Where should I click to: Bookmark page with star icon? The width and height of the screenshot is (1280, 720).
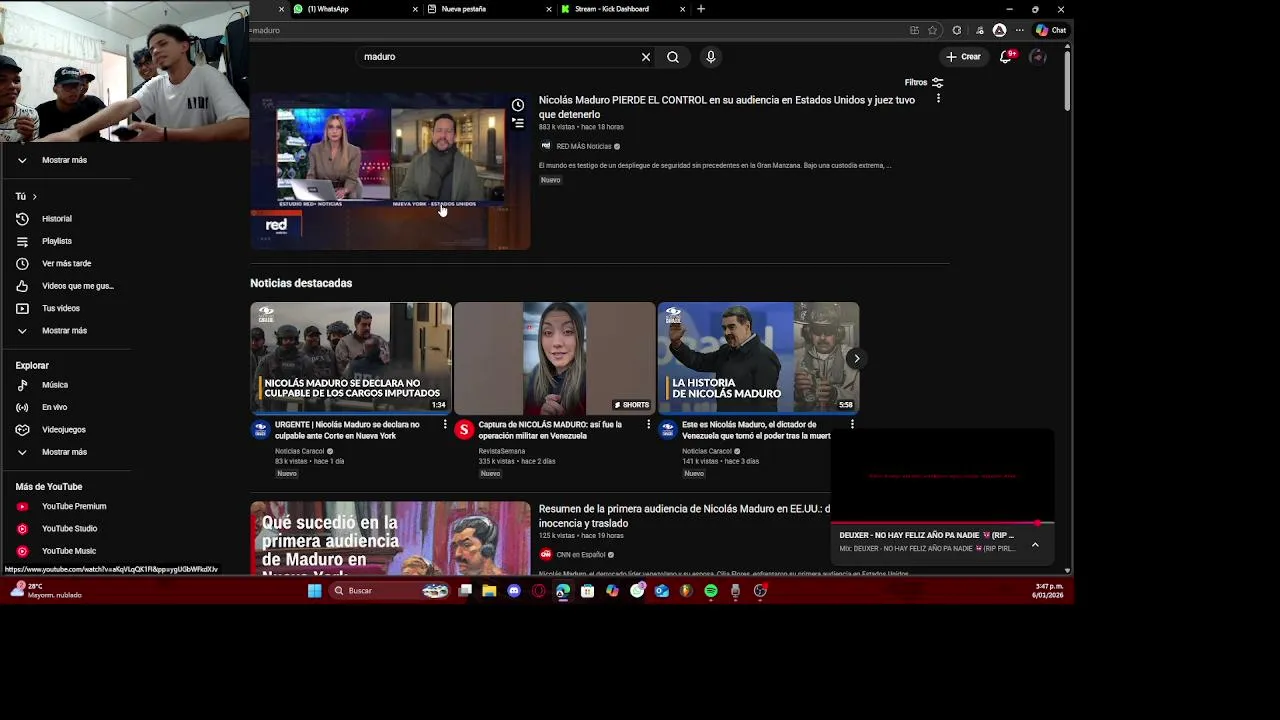933,30
